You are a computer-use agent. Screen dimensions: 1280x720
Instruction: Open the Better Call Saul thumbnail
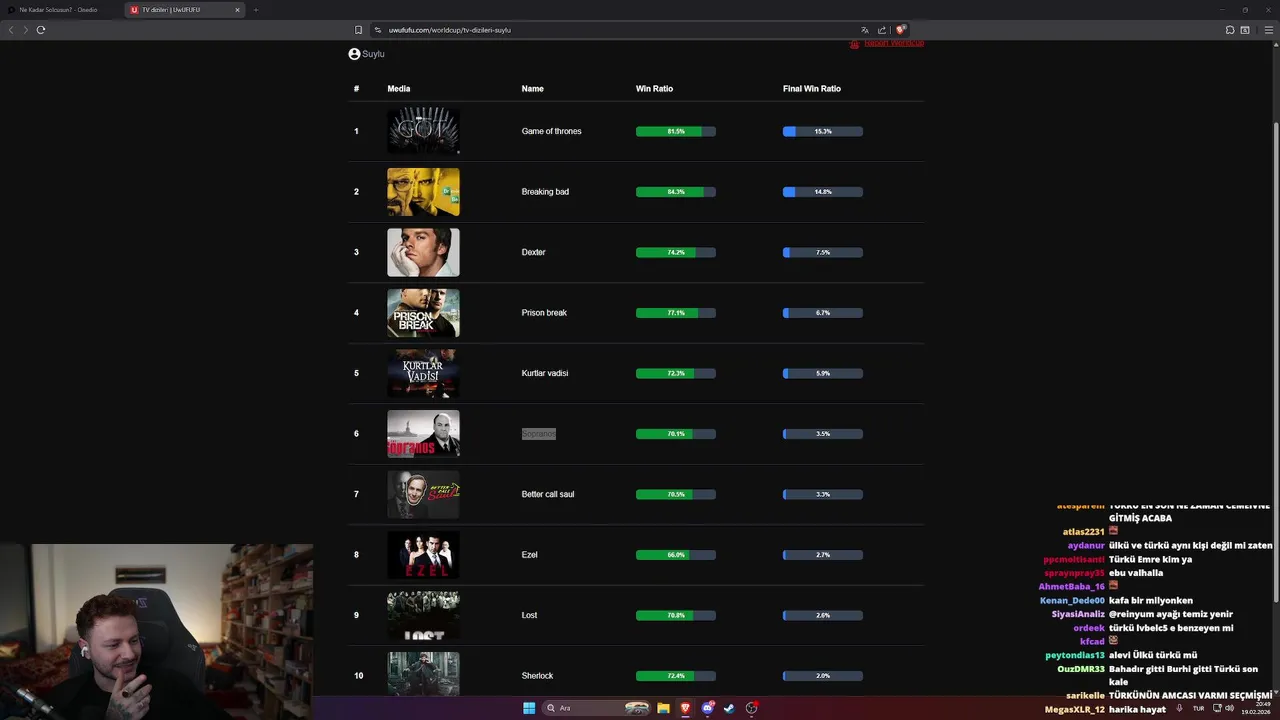pyautogui.click(x=424, y=494)
